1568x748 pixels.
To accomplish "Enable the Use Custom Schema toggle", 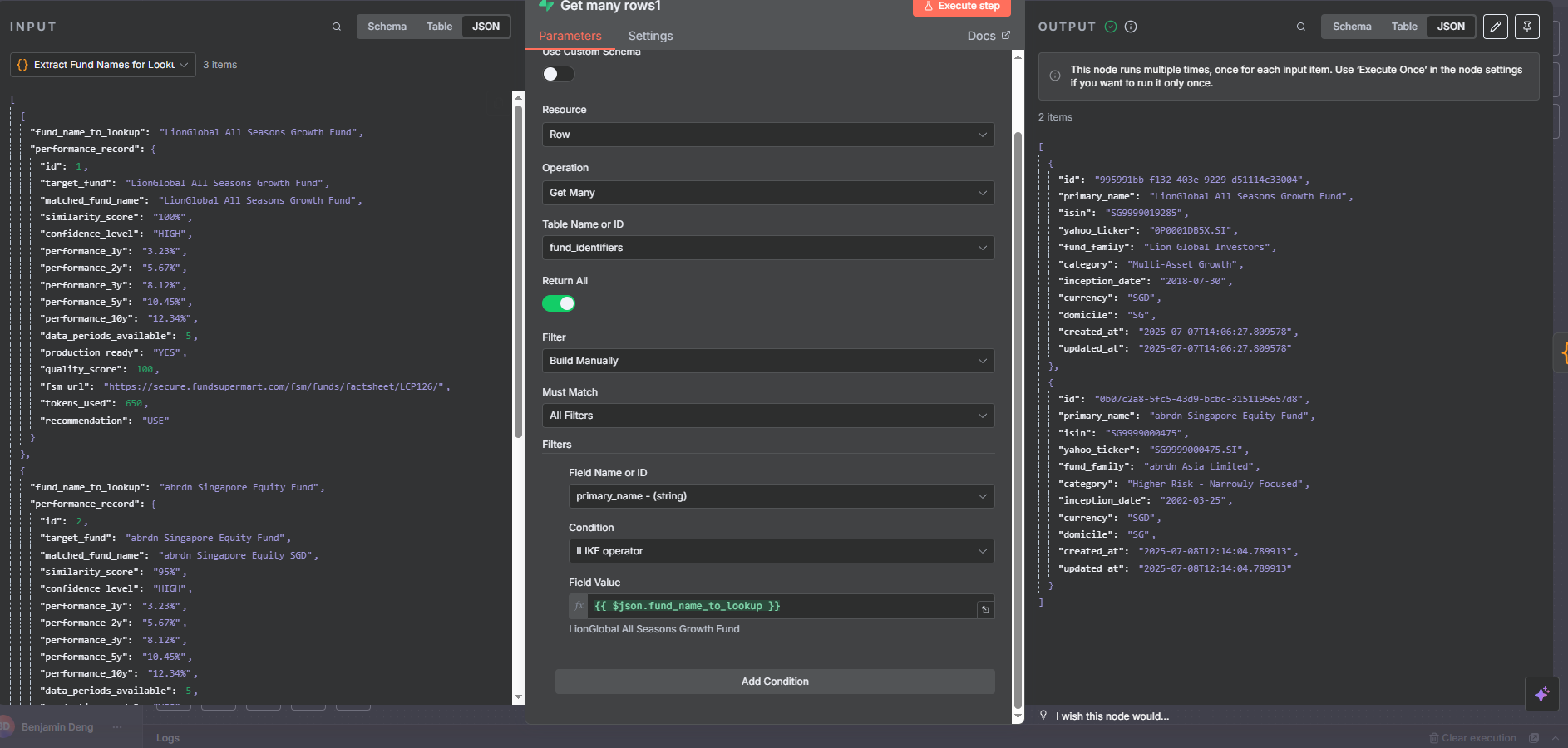I will tap(559, 74).
